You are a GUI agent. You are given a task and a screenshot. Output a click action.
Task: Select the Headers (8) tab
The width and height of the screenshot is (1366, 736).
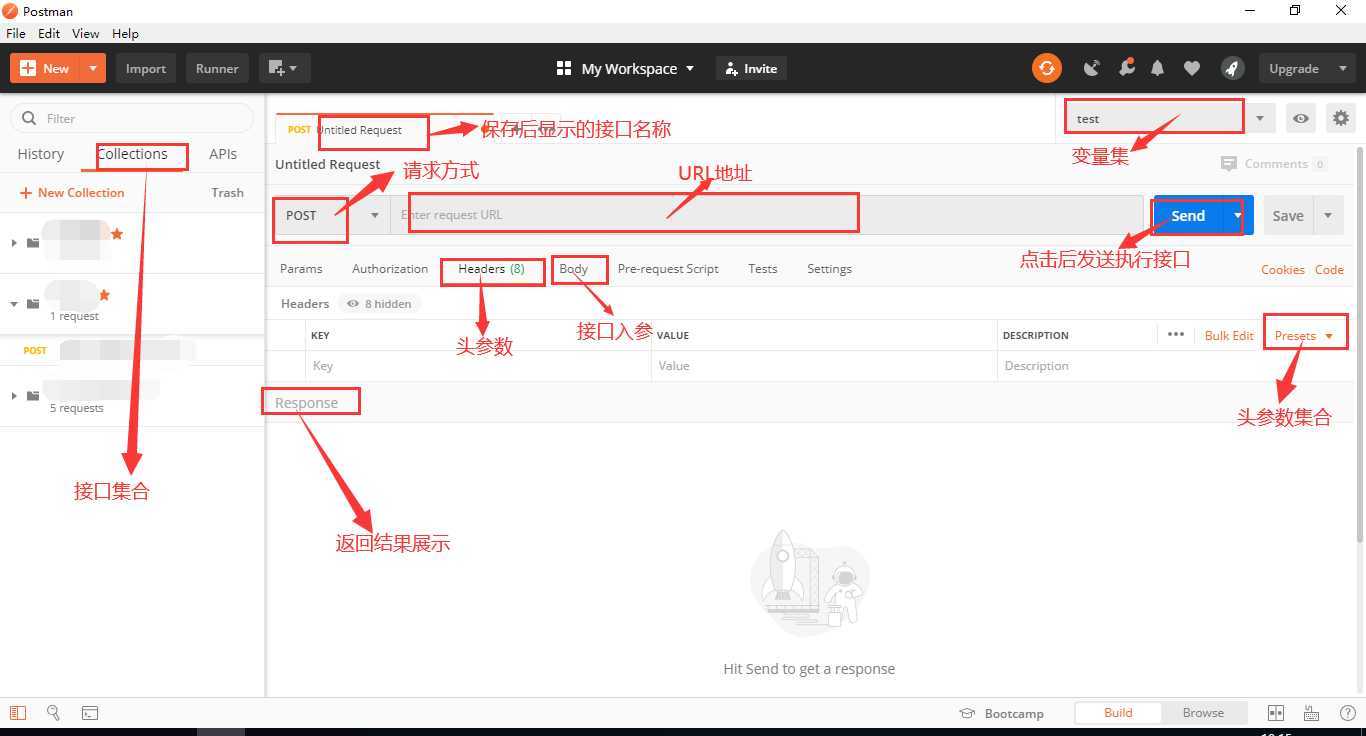coord(491,269)
